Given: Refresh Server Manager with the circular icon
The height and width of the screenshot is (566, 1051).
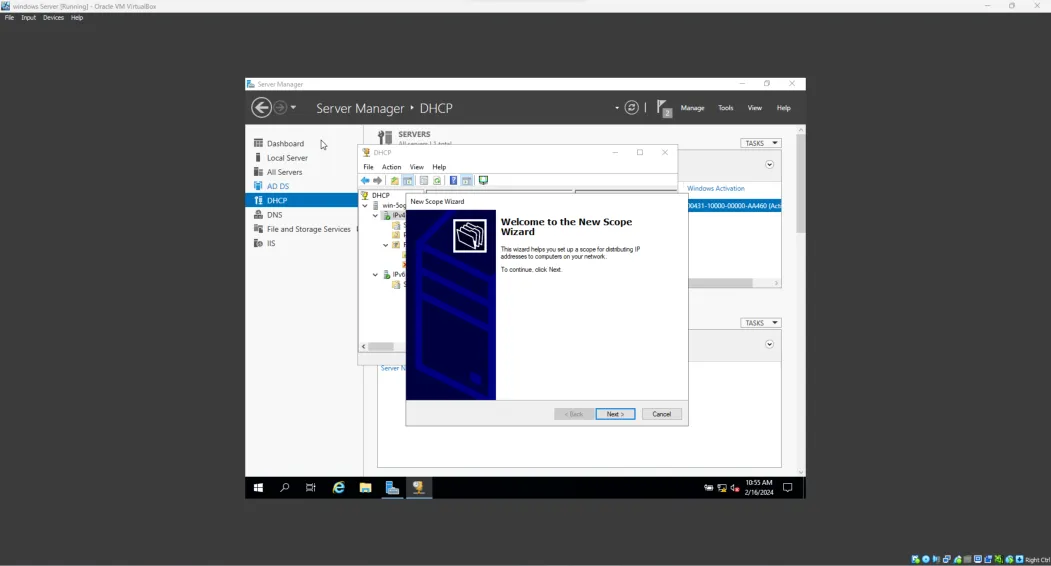Looking at the screenshot, I should 631,107.
